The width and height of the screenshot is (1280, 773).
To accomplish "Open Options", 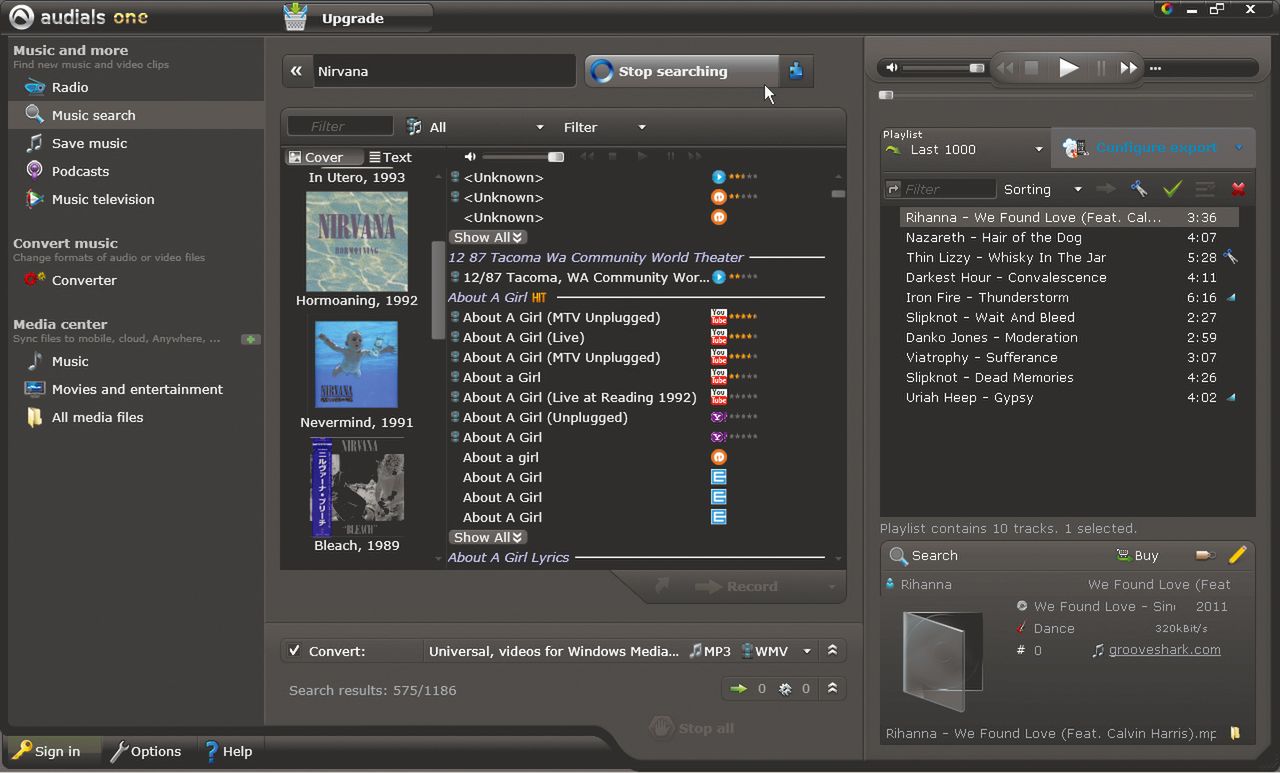I will (x=145, y=751).
